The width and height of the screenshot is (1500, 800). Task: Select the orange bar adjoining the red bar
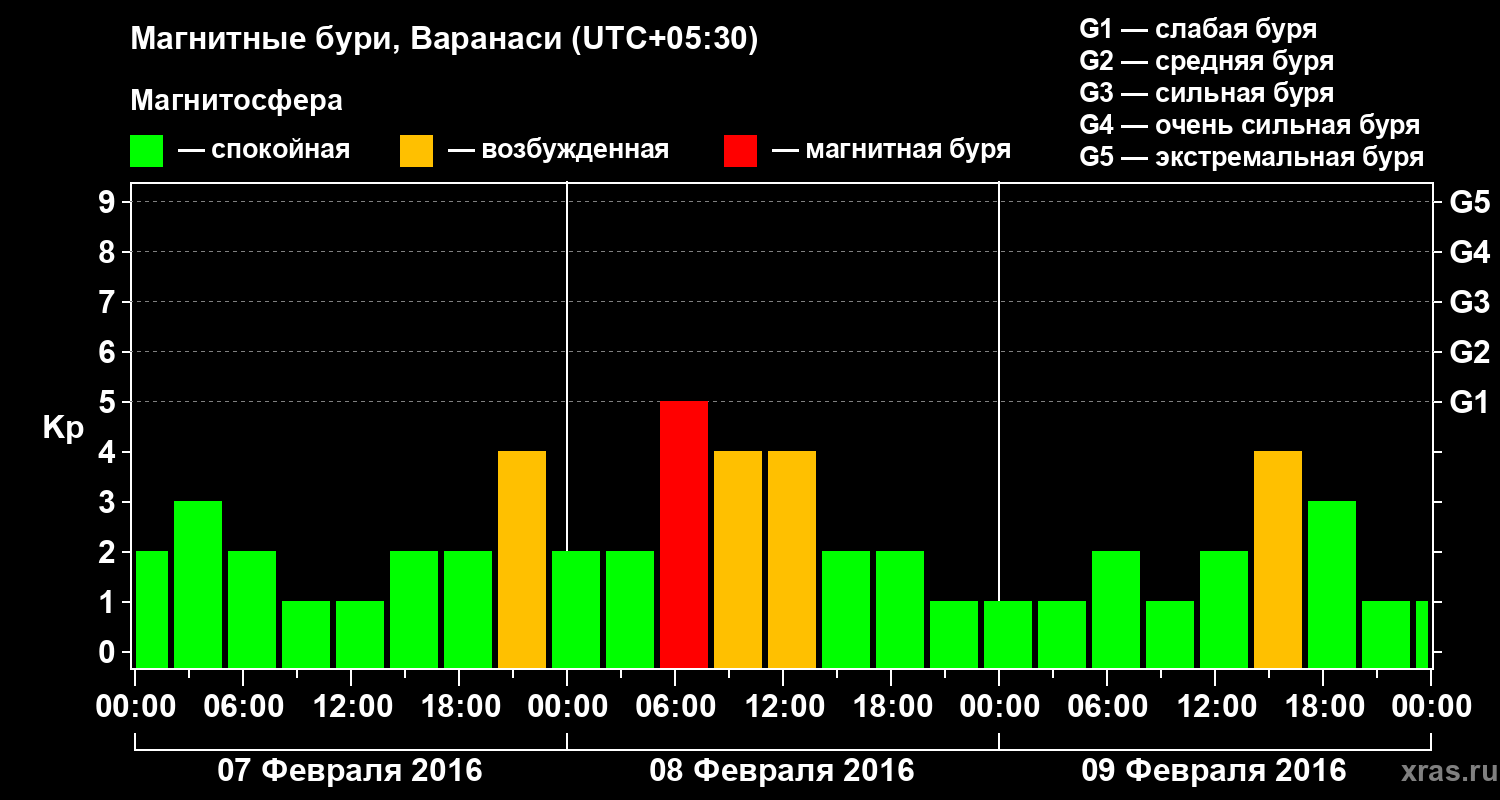[738, 559]
